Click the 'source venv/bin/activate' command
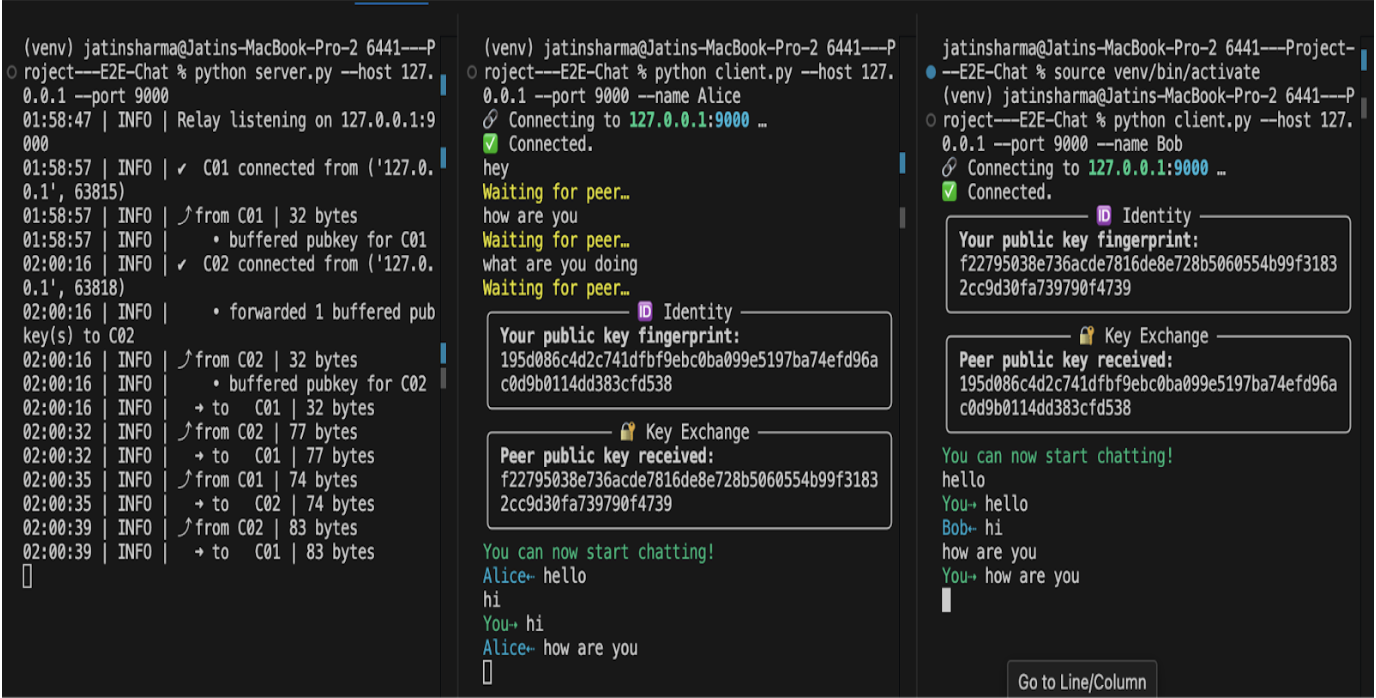Viewport: 1376px width, 698px height. tap(1156, 72)
